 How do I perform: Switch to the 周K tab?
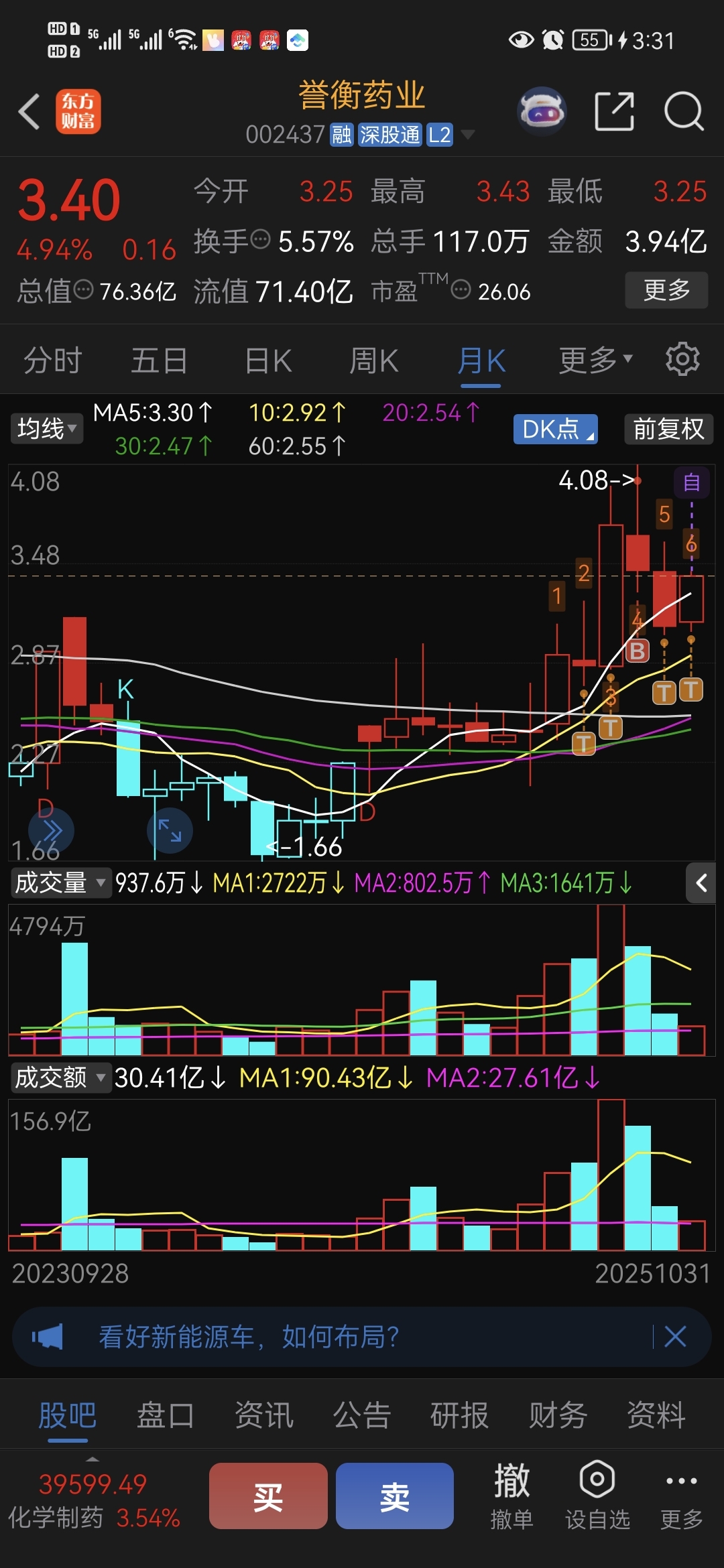[x=373, y=361]
